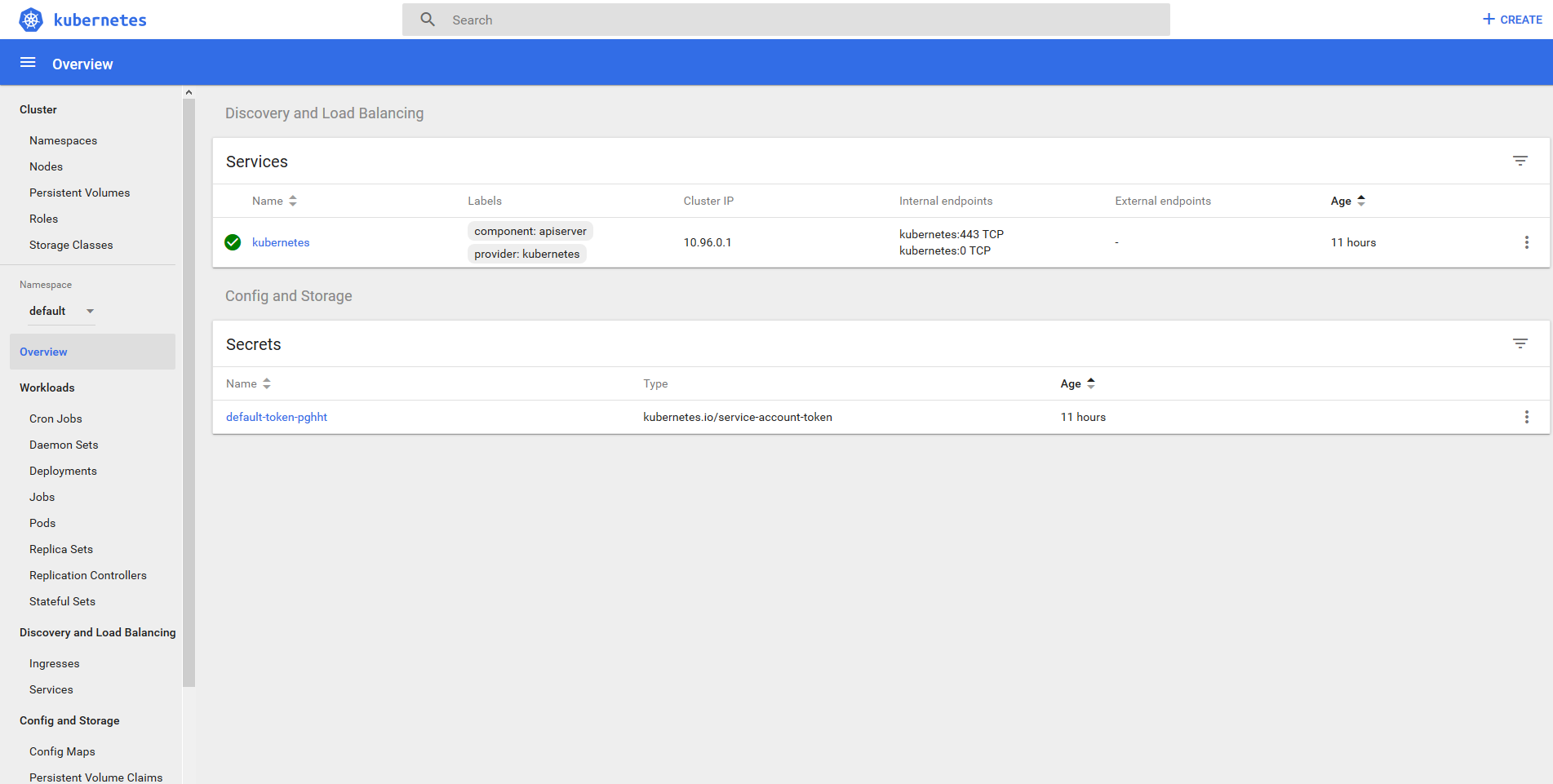Click the Secrets Type column header
1553x784 pixels.
655,383
